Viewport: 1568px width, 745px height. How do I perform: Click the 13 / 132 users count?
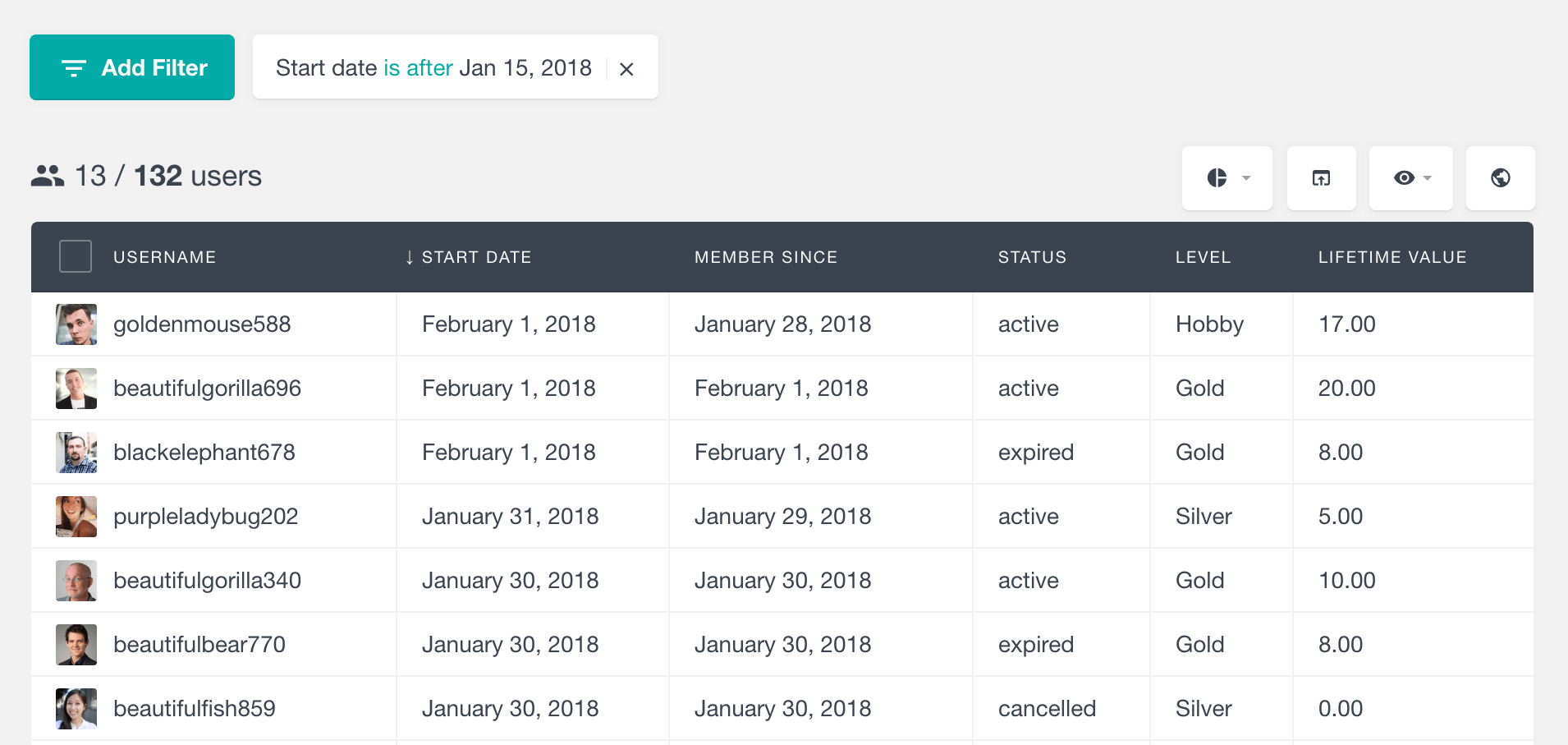(167, 176)
